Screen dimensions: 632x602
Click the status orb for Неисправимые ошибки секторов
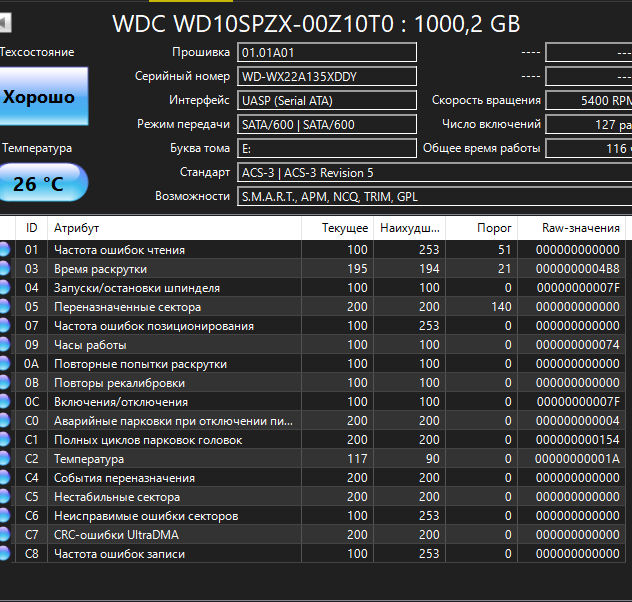tap(4, 516)
